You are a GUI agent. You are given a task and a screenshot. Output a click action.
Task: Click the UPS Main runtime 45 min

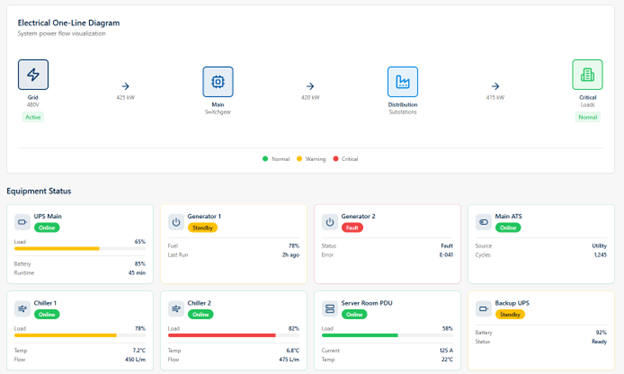(x=137, y=273)
